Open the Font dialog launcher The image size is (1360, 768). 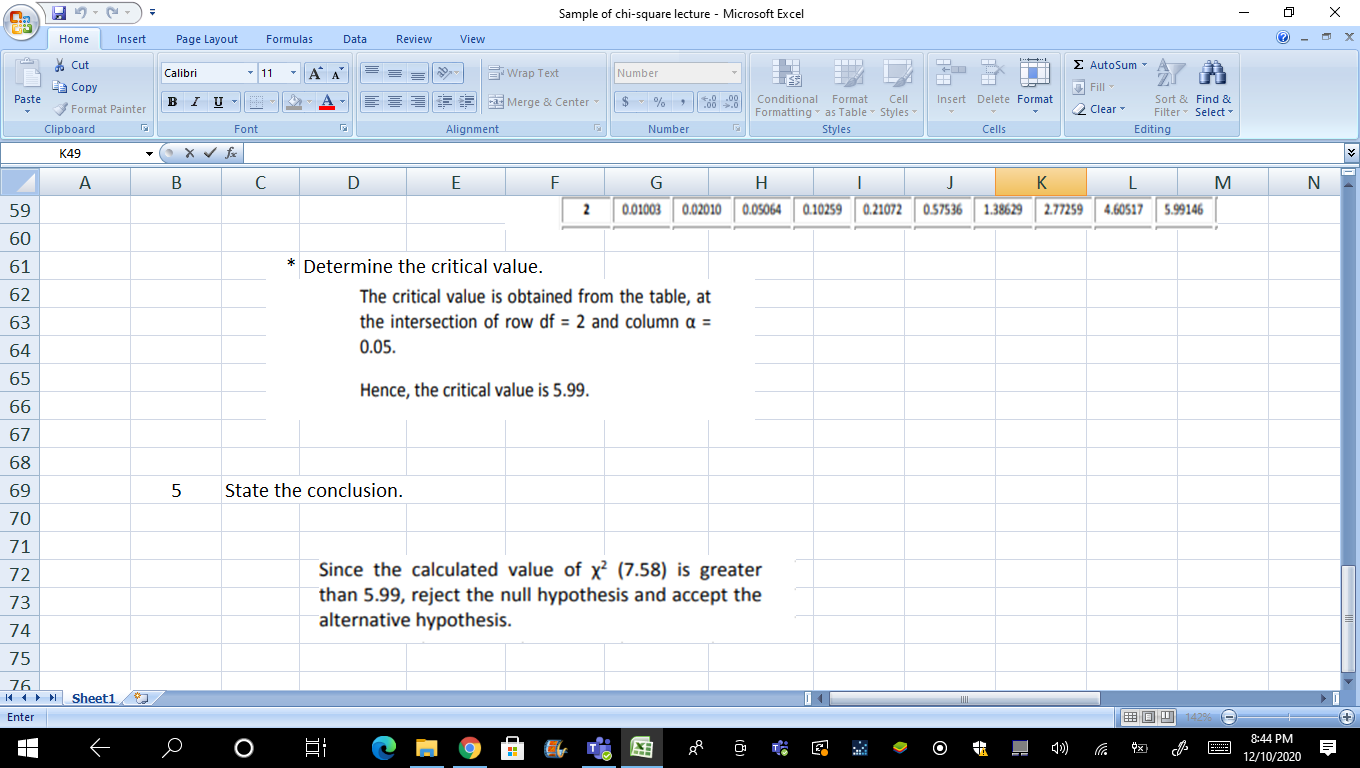tap(343, 129)
